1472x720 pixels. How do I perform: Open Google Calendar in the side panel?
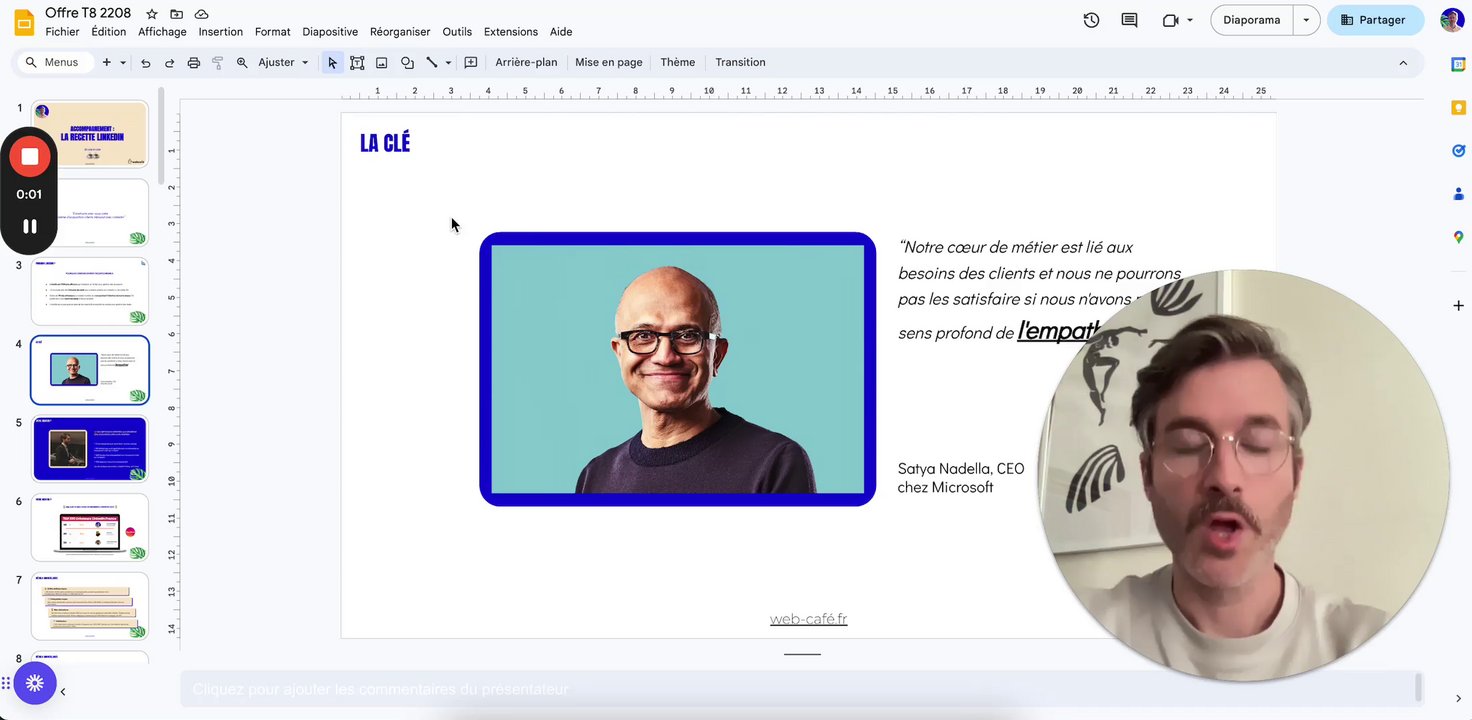(x=1458, y=64)
